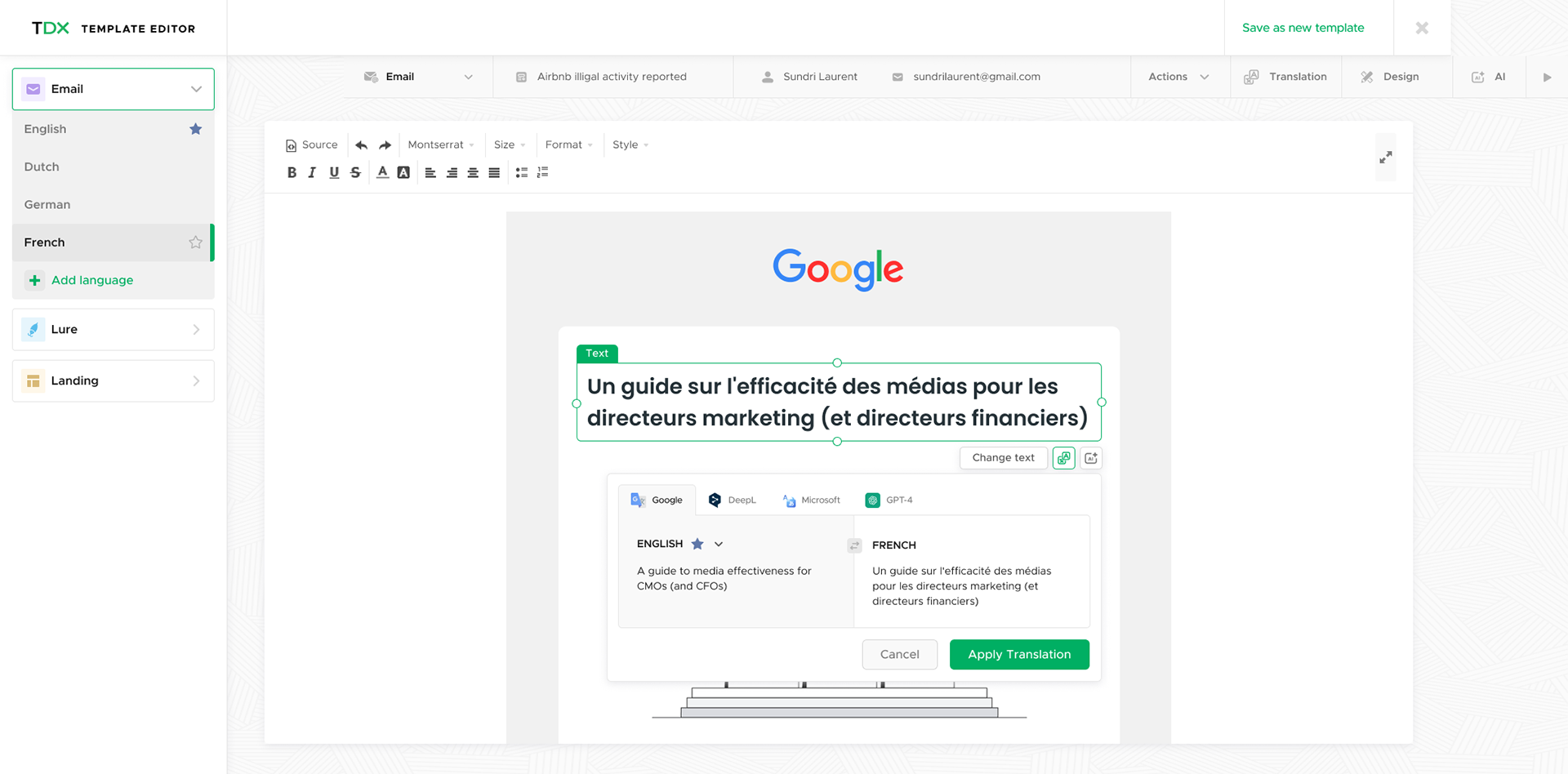Open the Email dropdown in the top bar
This screenshot has height=774, width=1568.
418,77
